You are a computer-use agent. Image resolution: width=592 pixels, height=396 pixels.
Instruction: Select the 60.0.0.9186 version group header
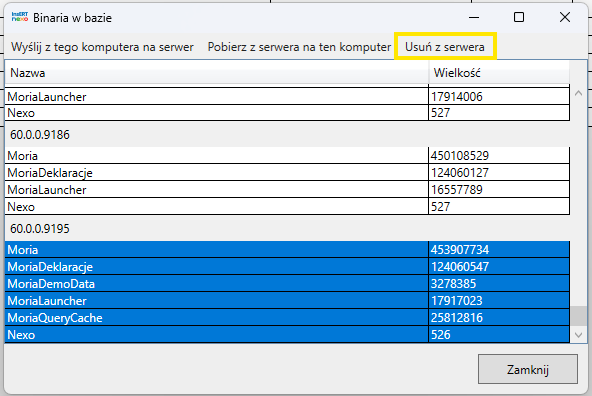[x=287, y=134]
